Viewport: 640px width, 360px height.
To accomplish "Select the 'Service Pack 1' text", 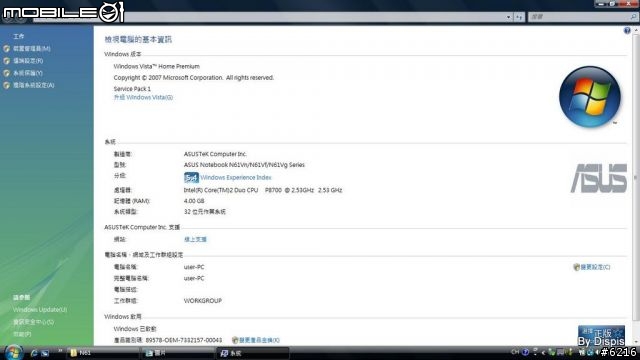I will (132, 89).
